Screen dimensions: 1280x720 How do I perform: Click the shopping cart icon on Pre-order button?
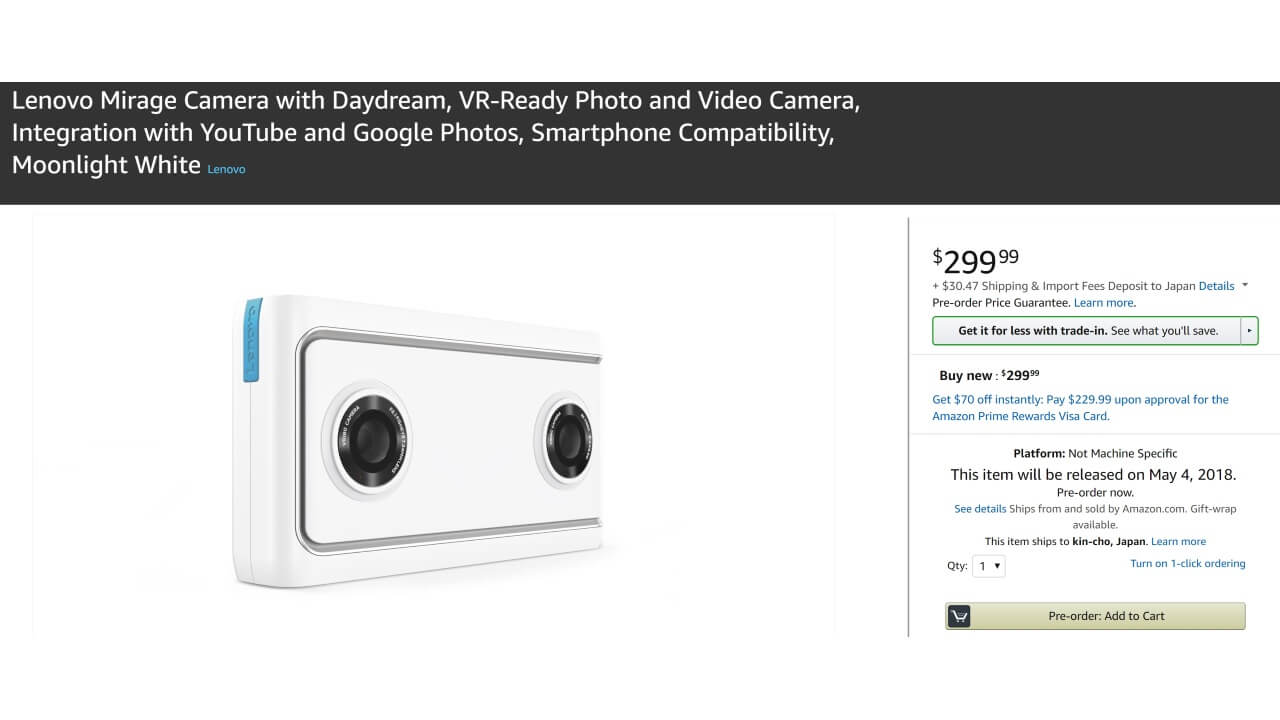pos(959,616)
